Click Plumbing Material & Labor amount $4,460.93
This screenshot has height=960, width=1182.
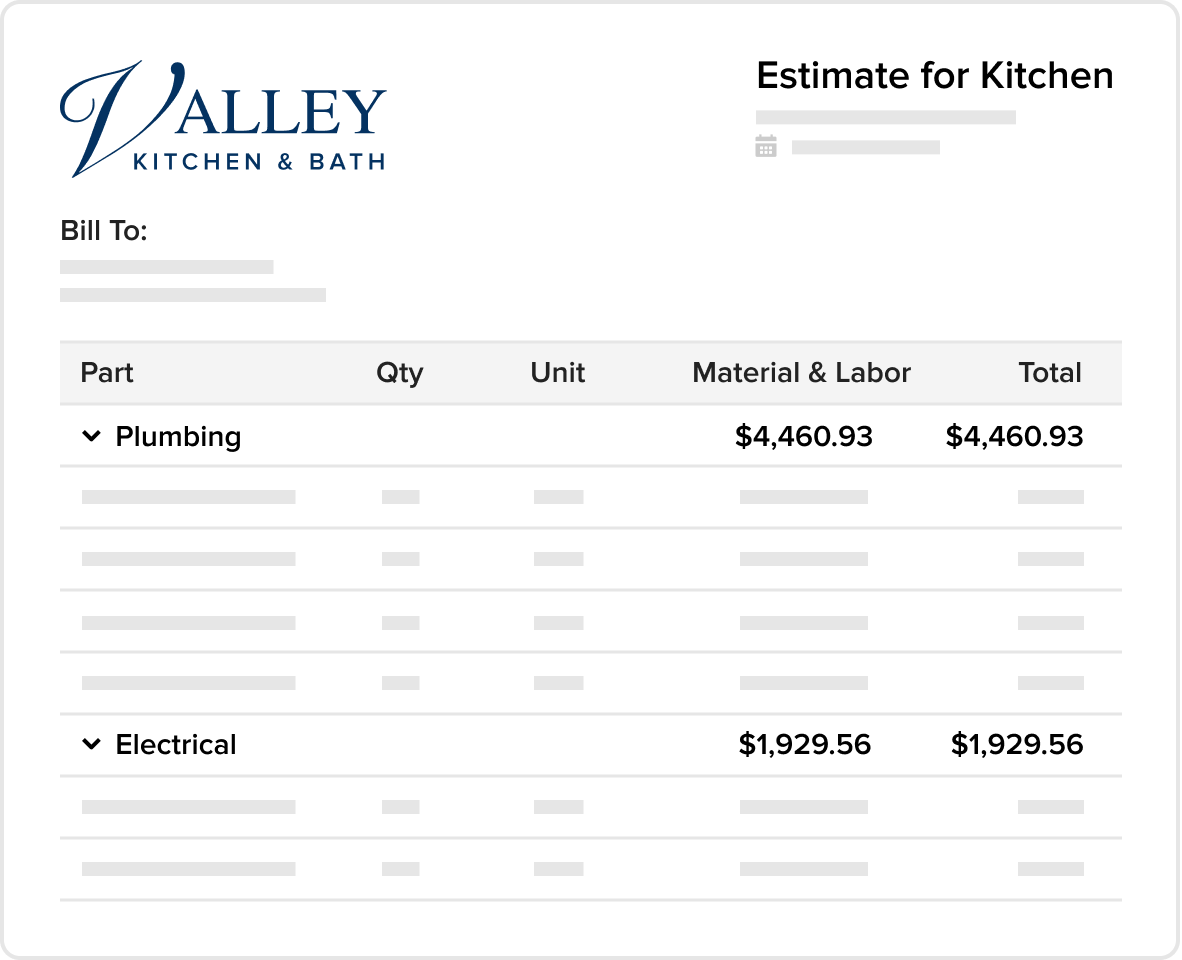804,436
